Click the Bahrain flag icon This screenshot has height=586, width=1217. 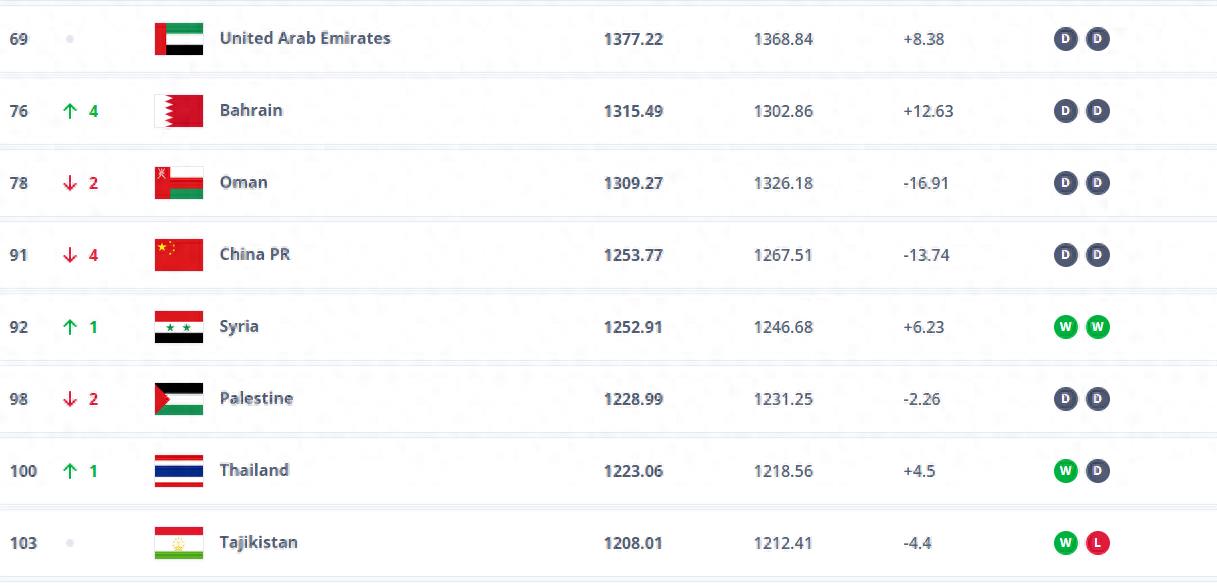click(179, 111)
